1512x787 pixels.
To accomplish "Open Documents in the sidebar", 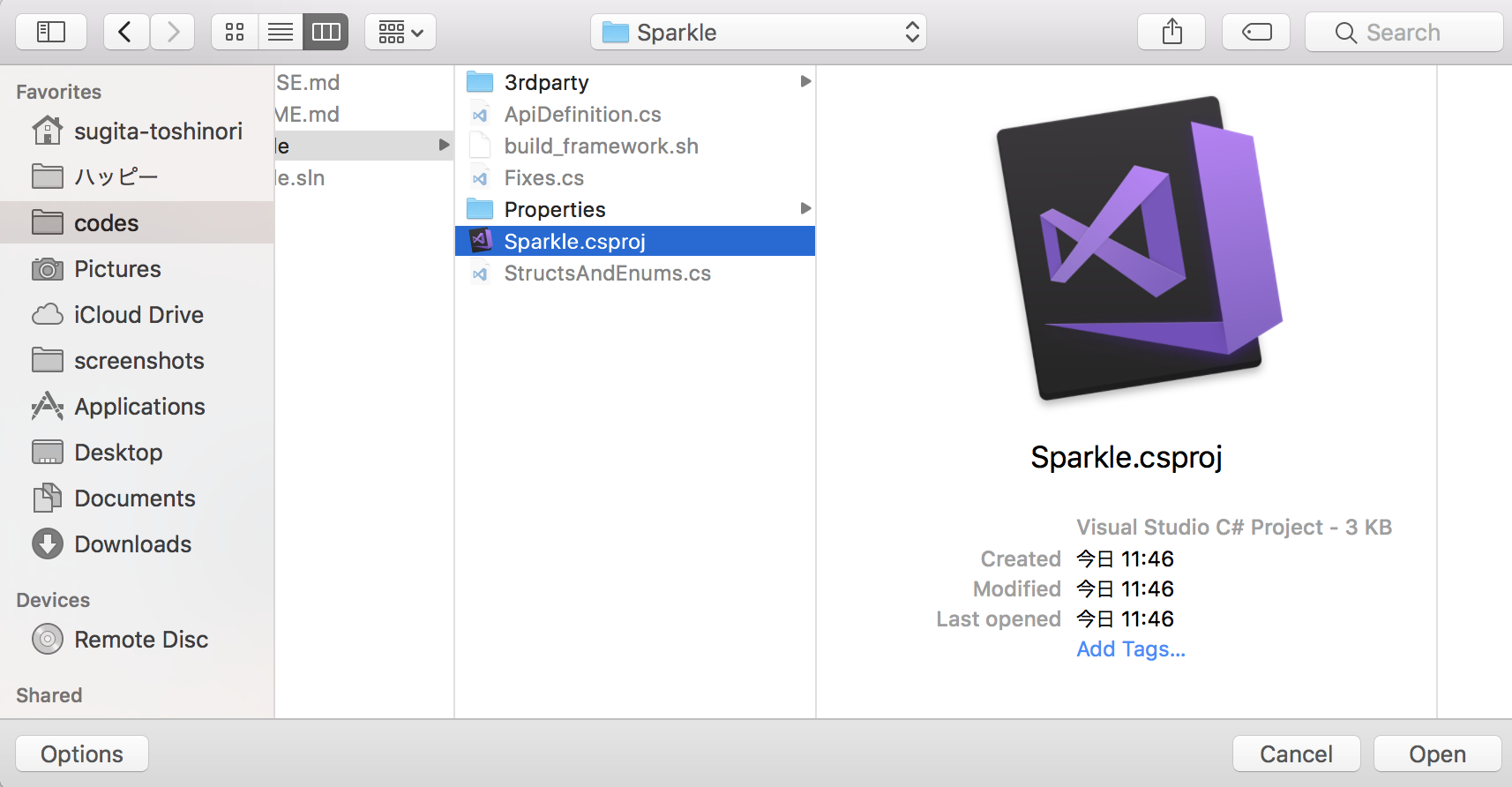I will pos(137,498).
